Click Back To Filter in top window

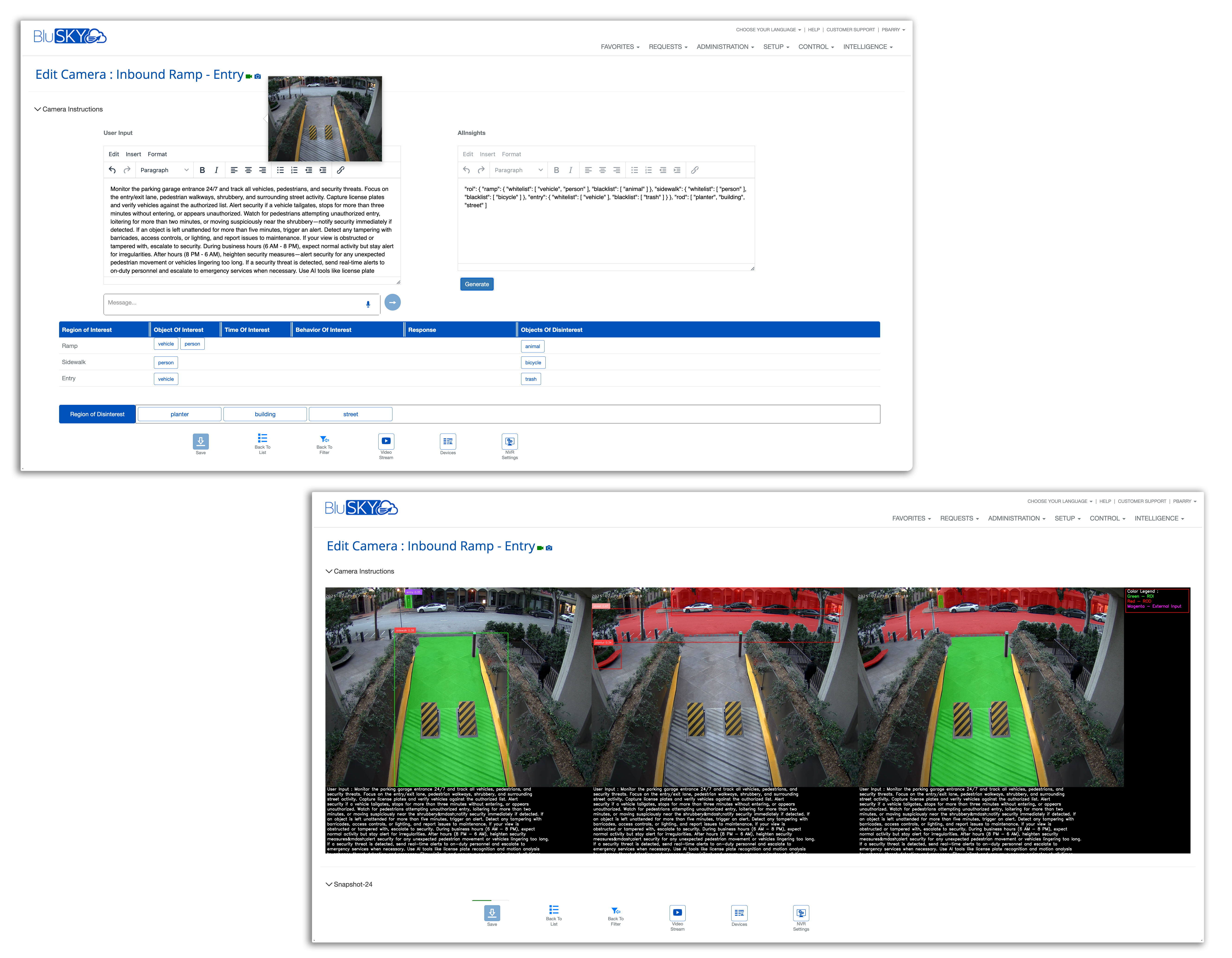click(324, 444)
